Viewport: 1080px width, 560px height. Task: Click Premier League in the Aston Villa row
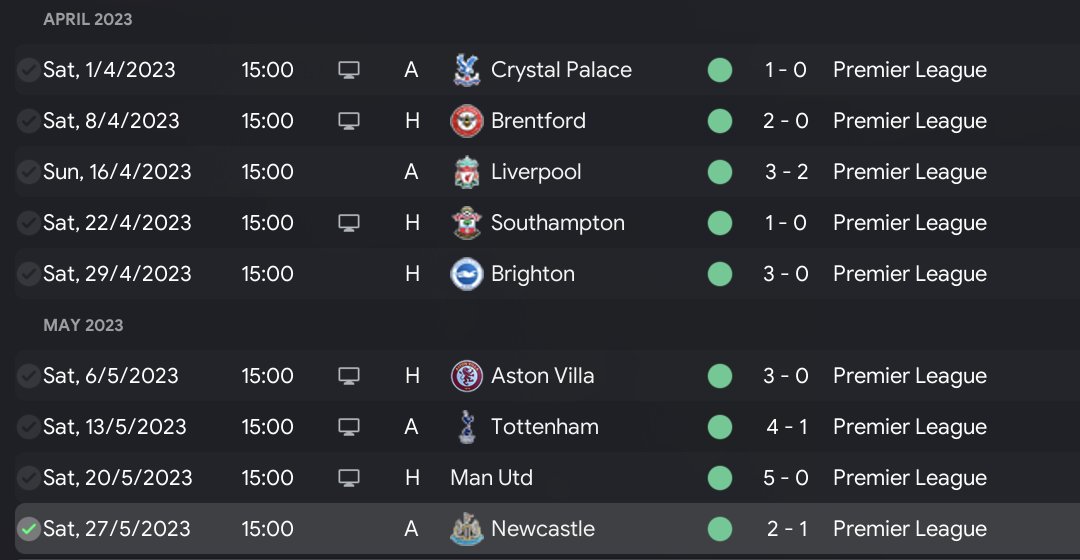(909, 376)
